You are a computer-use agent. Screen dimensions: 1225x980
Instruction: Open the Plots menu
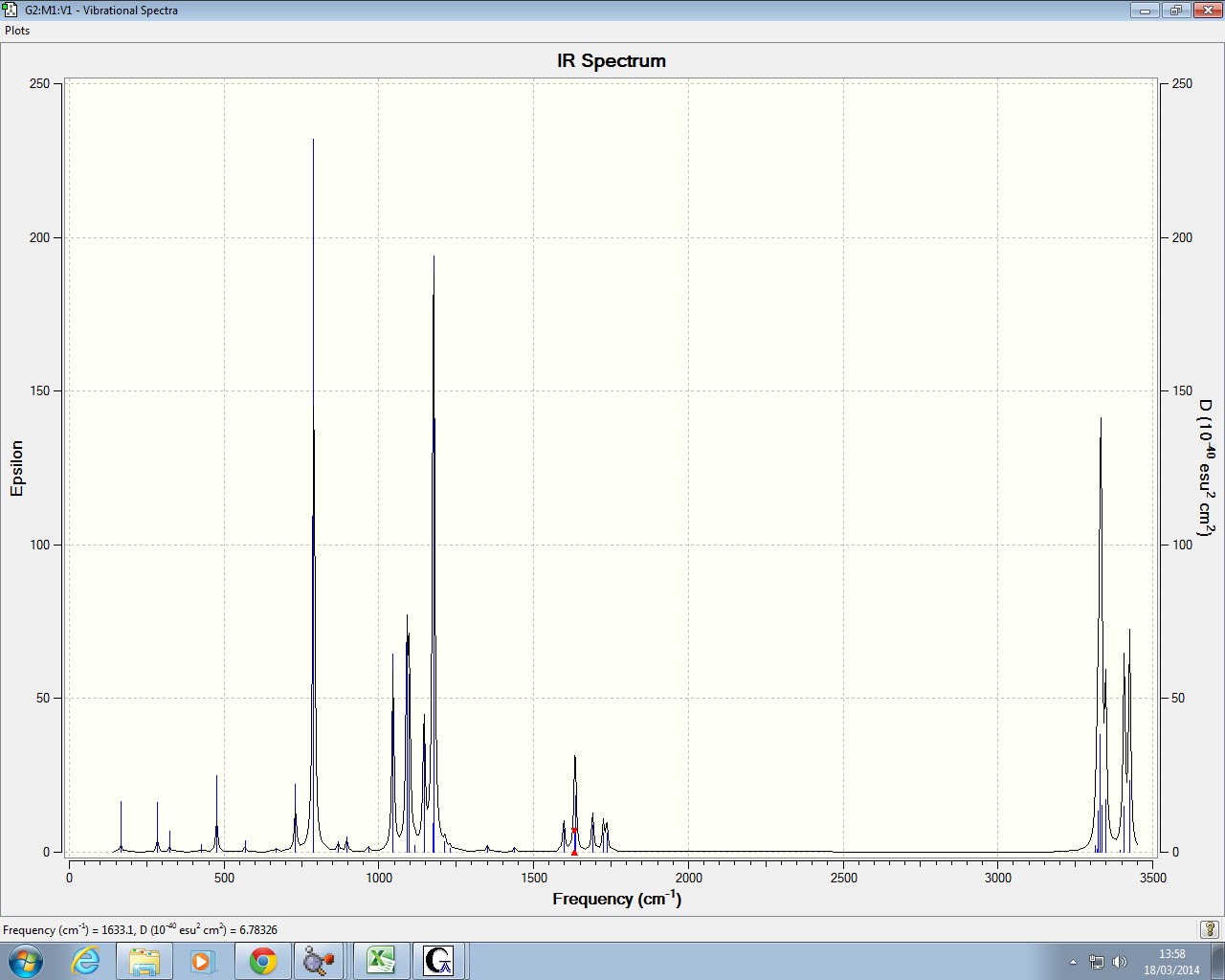click(17, 31)
